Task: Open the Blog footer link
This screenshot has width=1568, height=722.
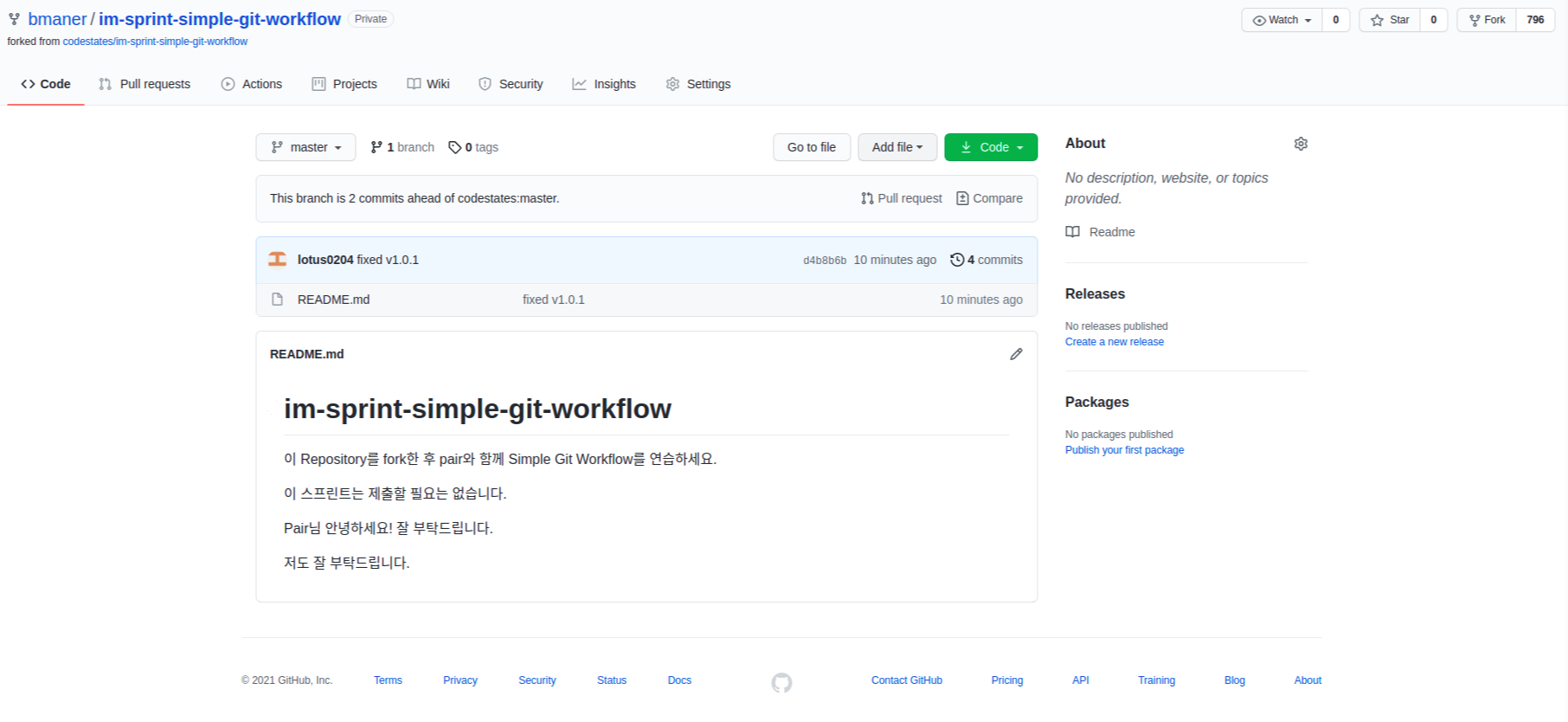Action: pos(1235,680)
